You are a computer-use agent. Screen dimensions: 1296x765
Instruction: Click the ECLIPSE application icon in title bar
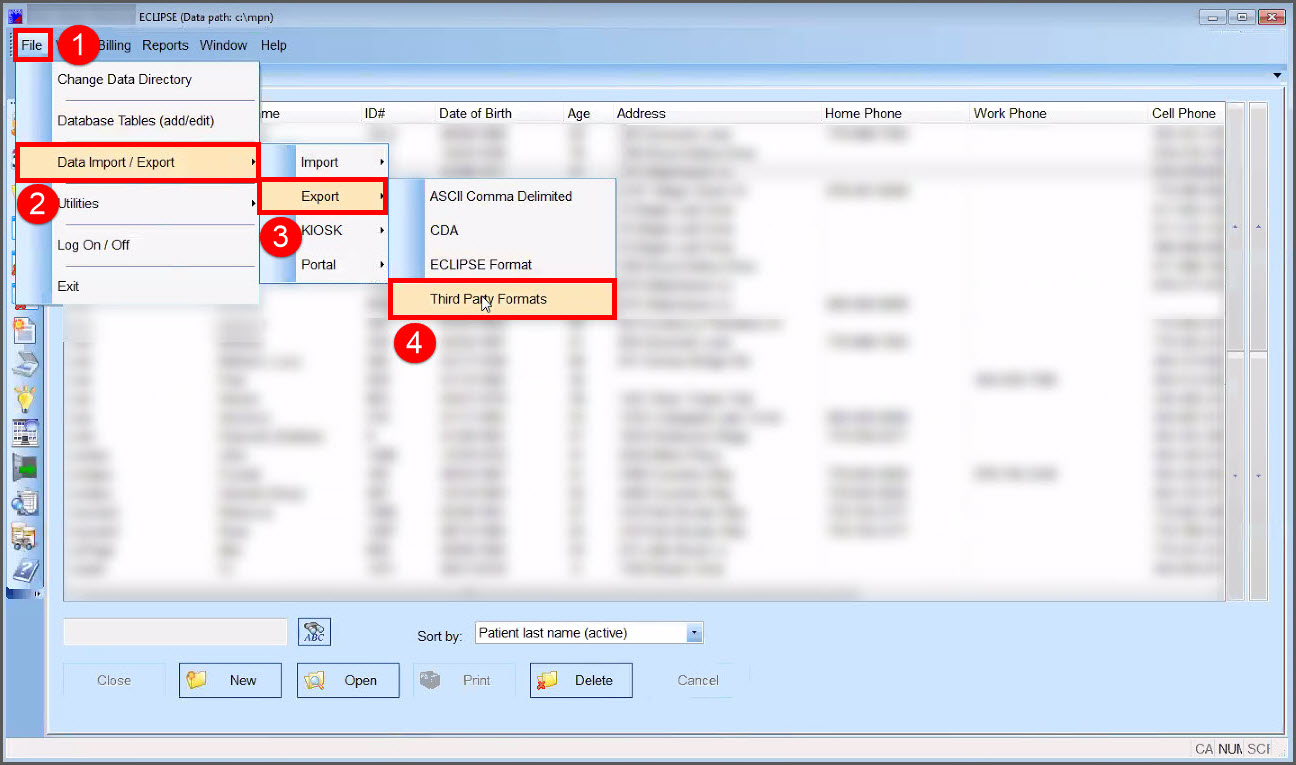[x=15, y=17]
